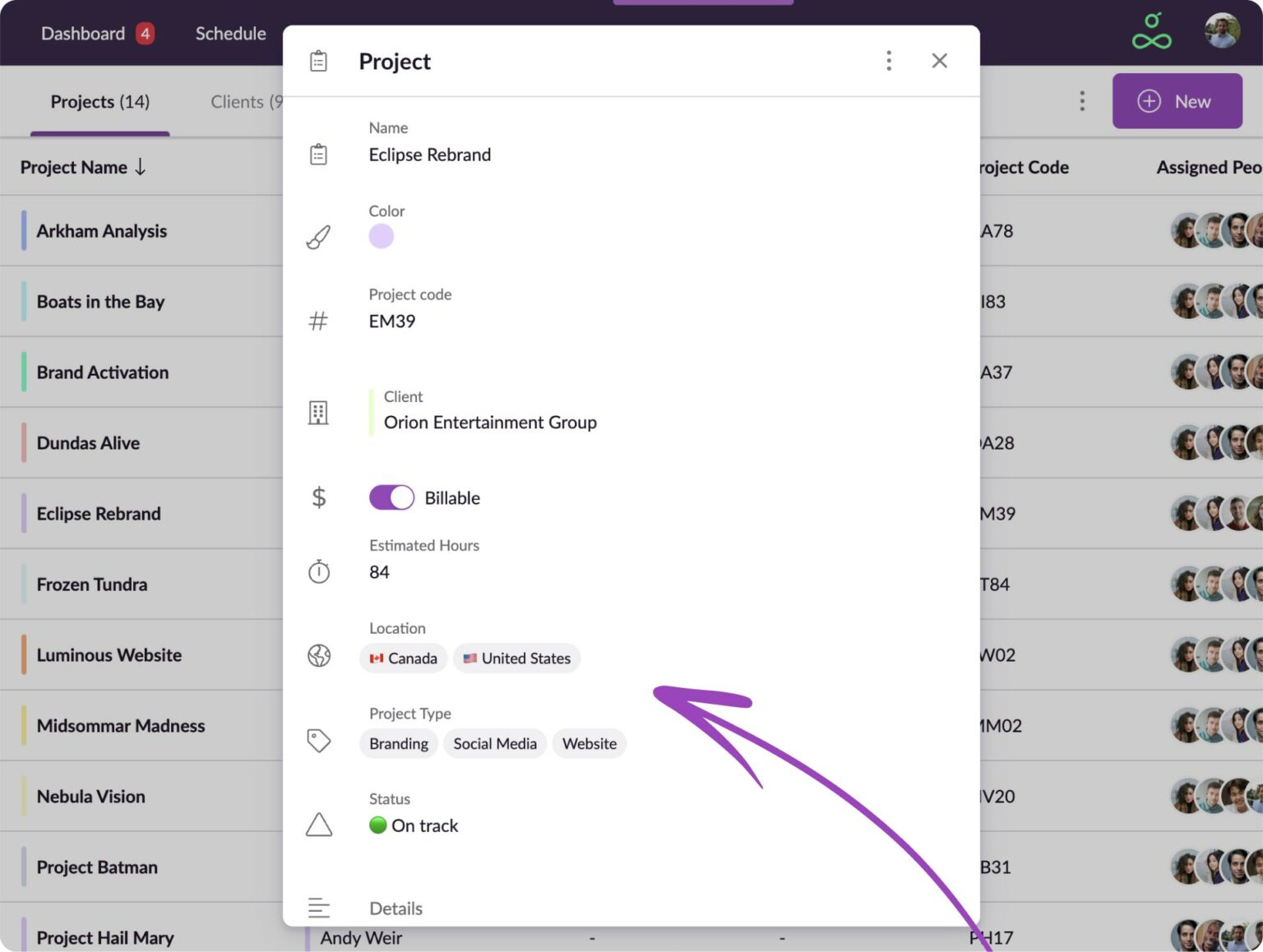Click the globe icon beside Location
Image resolution: width=1263 pixels, height=952 pixels.
coord(319,656)
